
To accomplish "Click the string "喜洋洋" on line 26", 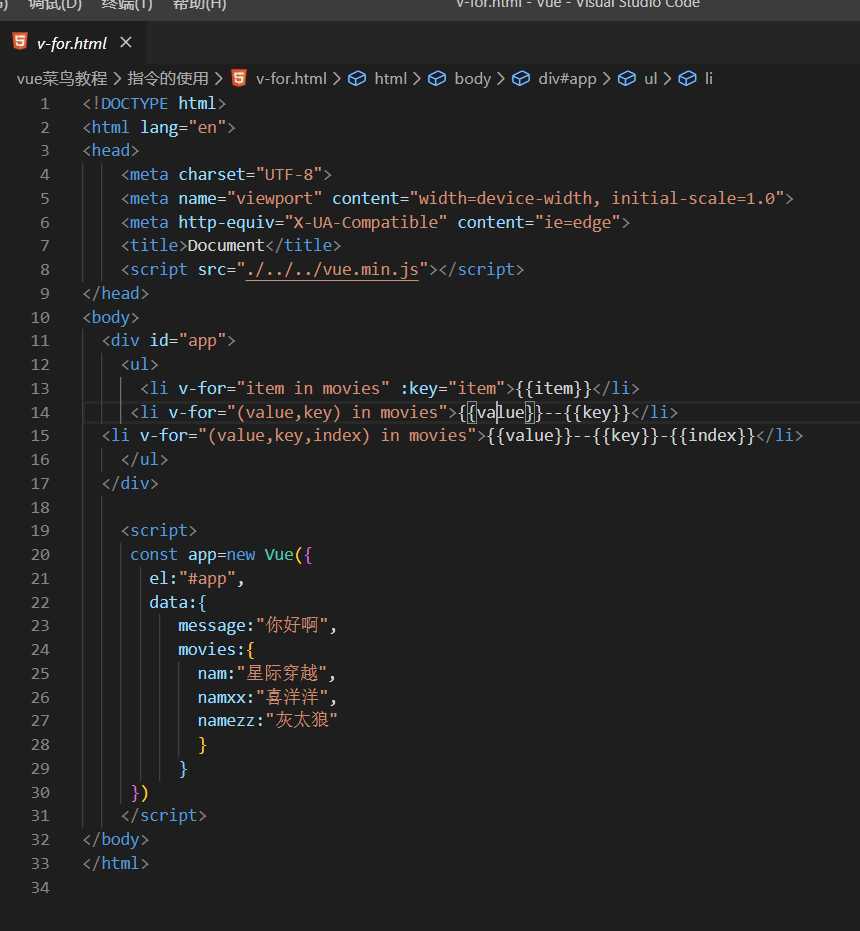I will (292, 696).
